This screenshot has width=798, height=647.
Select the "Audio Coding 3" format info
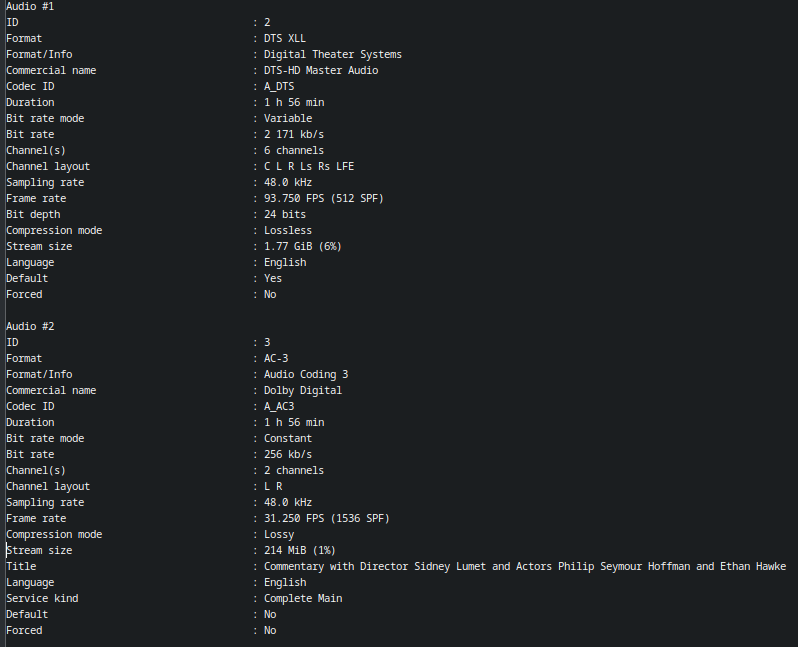[x=306, y=374]
